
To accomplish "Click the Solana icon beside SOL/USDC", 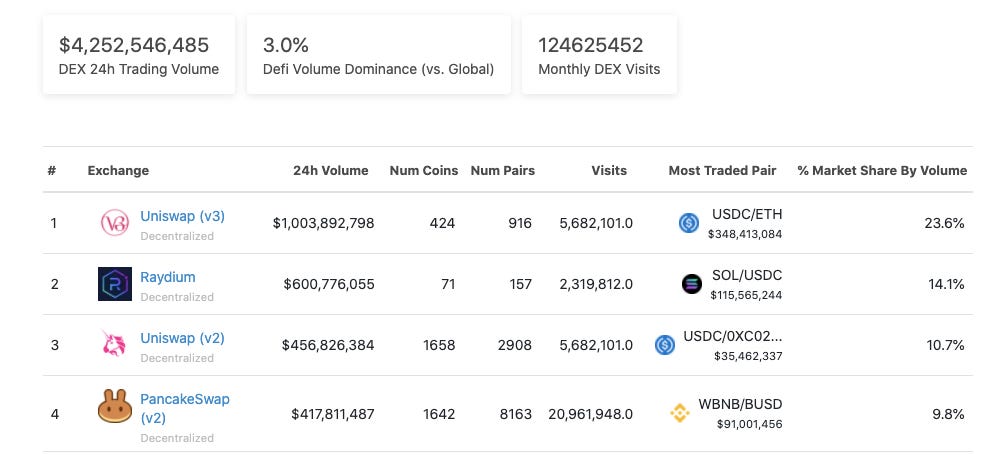I will 692,284.
